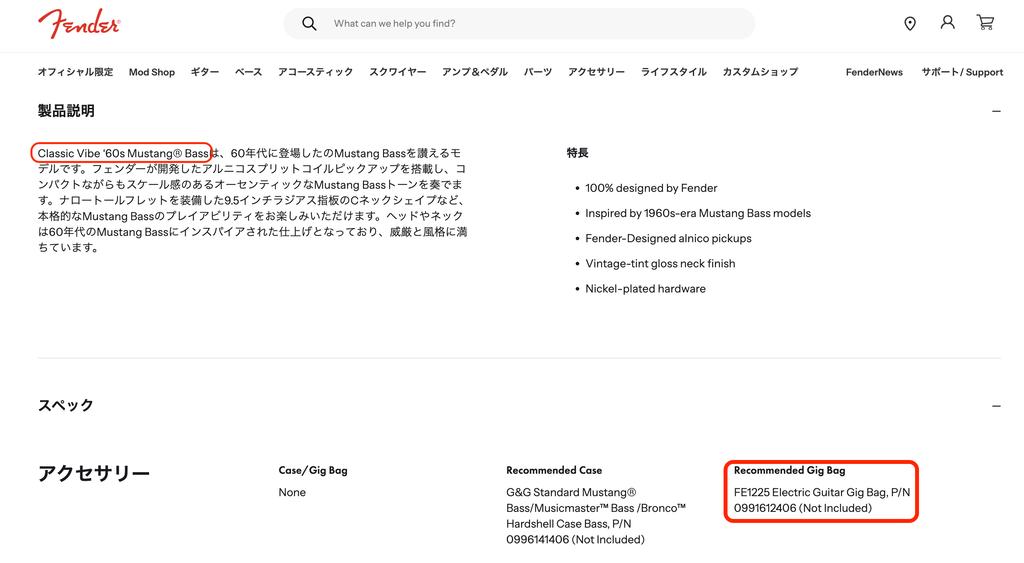This screenshot has width=1024, height=563.
Task: Click the Fender logo
Action: [x=78, y=23]
